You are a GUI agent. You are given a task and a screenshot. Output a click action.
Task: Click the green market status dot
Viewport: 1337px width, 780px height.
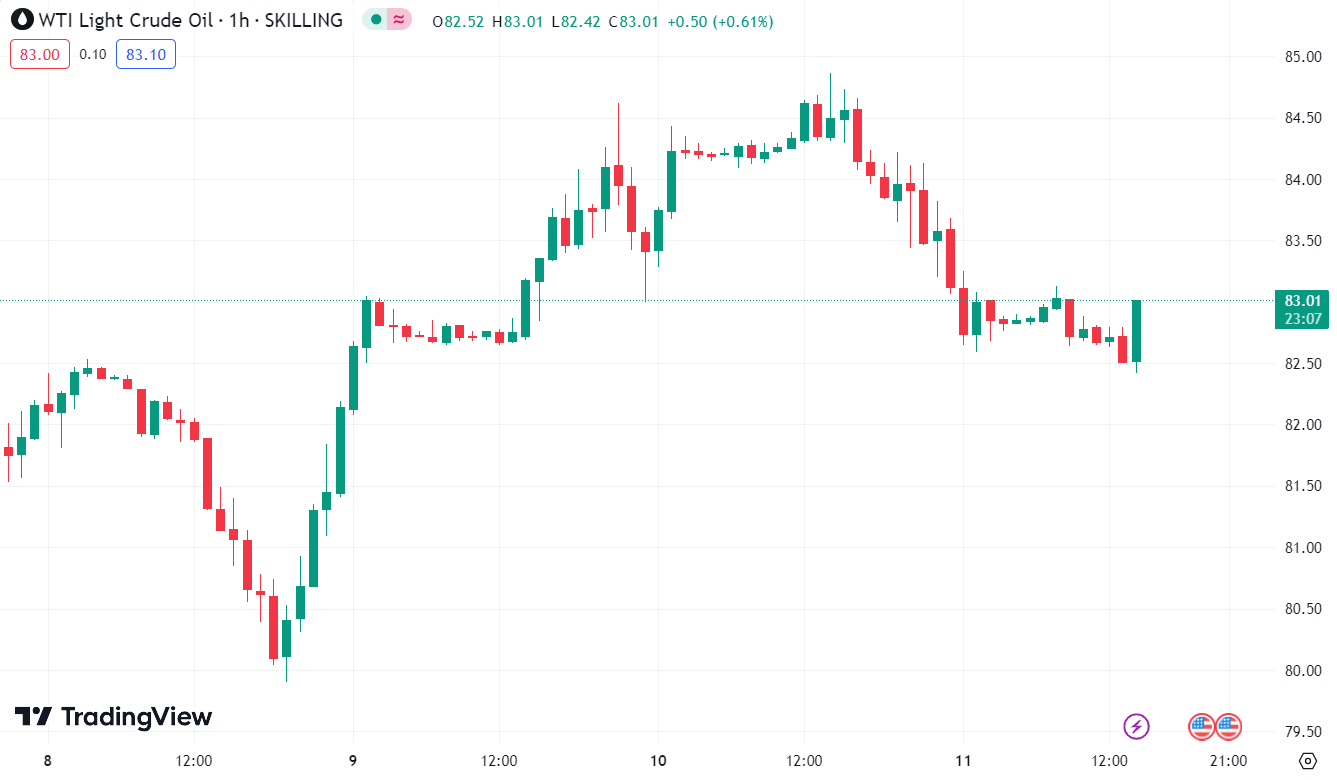(376, 20)
